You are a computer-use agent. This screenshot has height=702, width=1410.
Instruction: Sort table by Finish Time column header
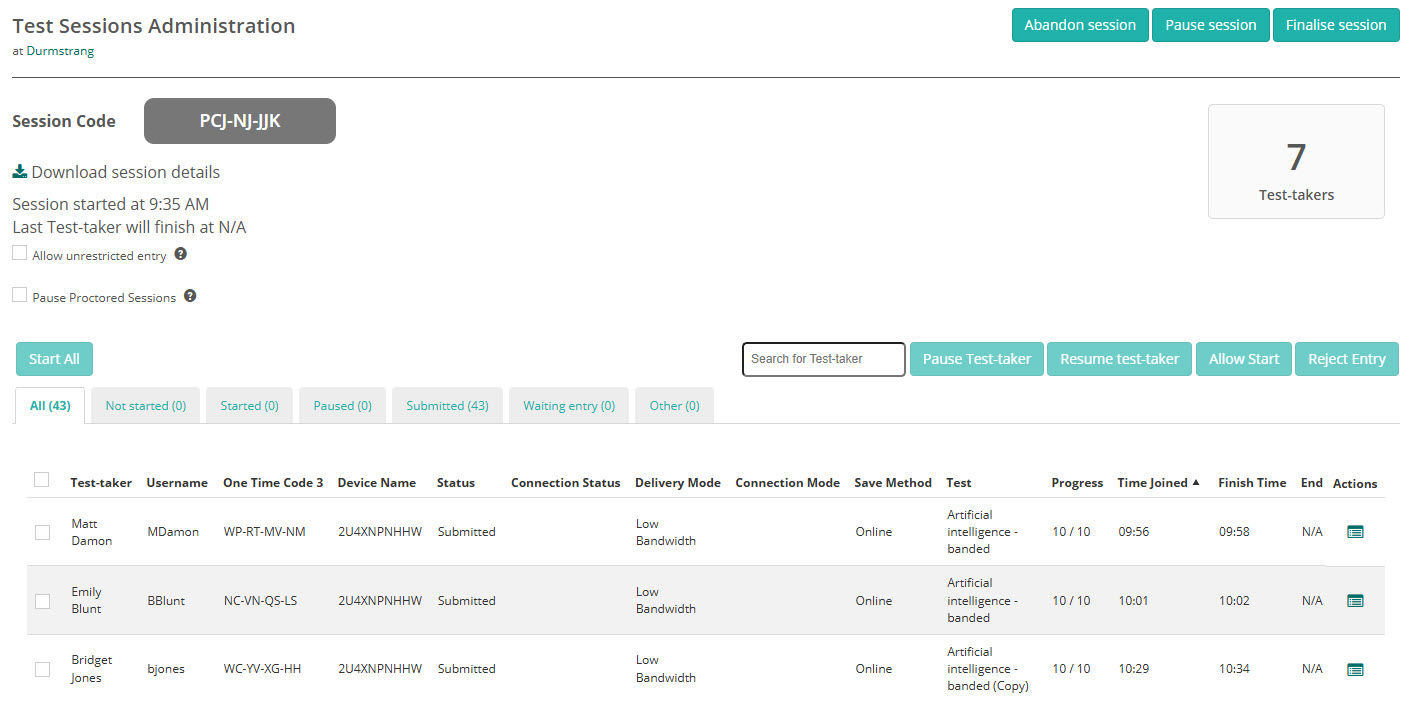(x=1251, y=483)
